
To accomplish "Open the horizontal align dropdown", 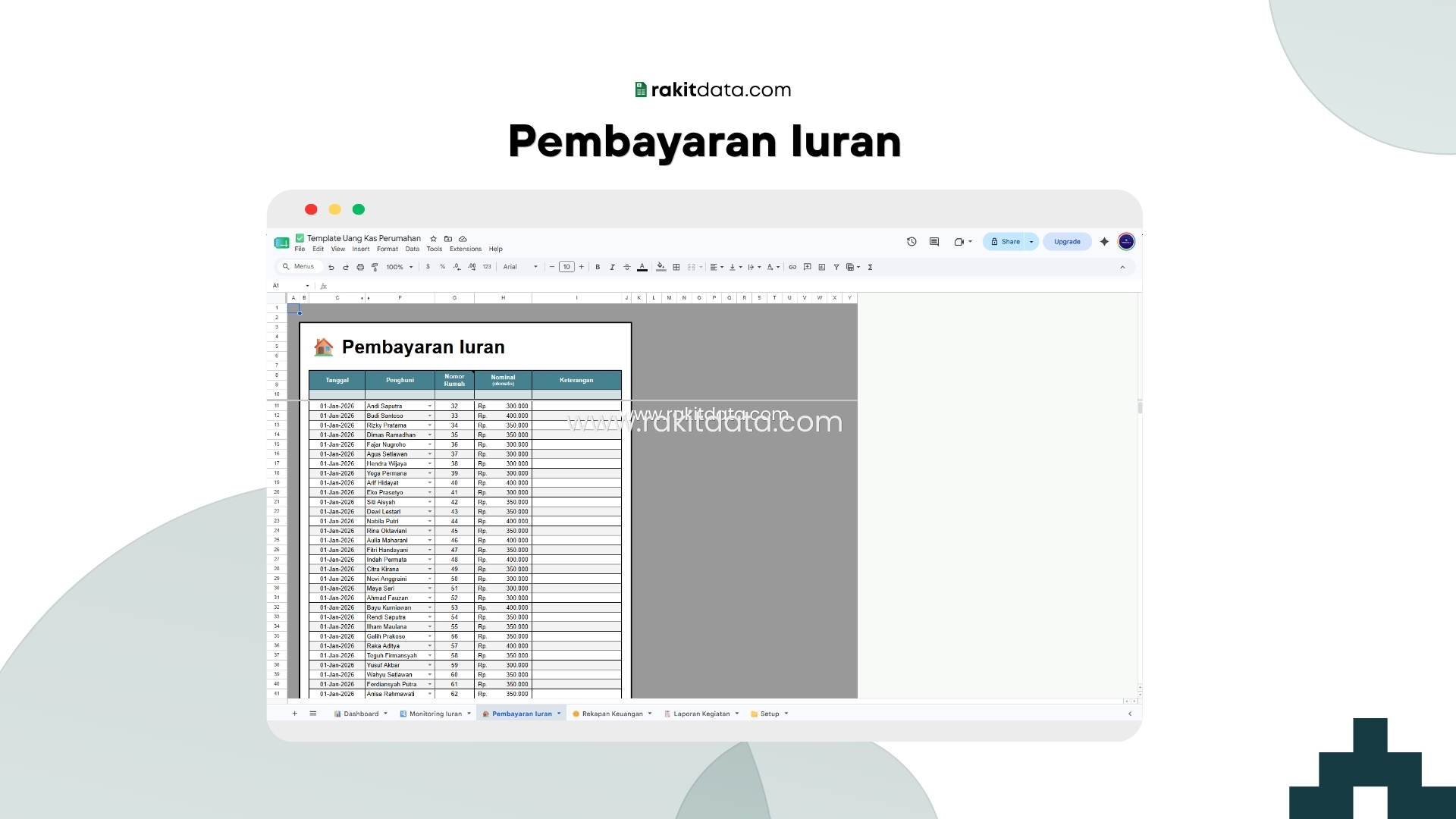I will pyautogui.click(x=717, y=267).
